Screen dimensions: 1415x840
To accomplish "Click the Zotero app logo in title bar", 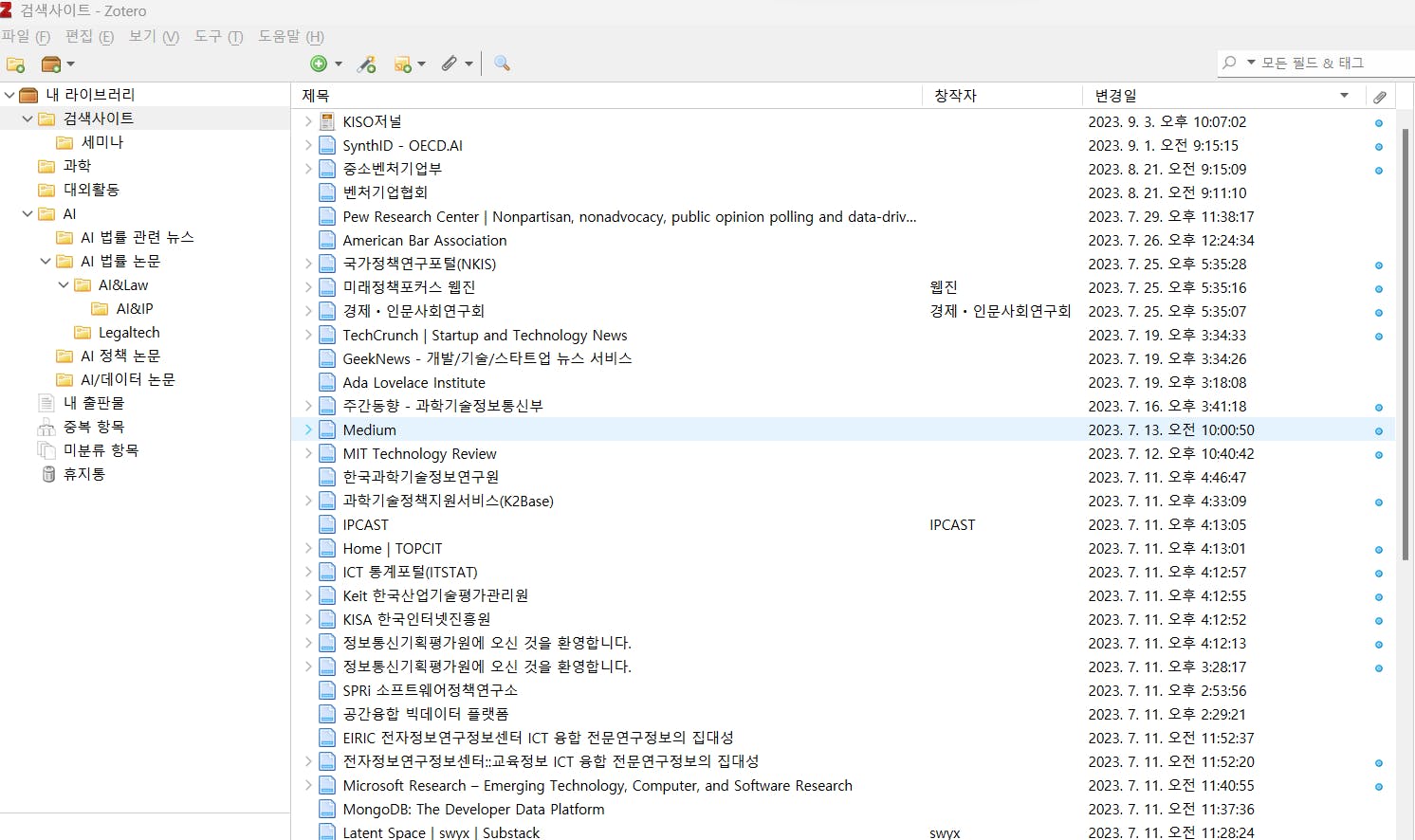I will point(7,10).
